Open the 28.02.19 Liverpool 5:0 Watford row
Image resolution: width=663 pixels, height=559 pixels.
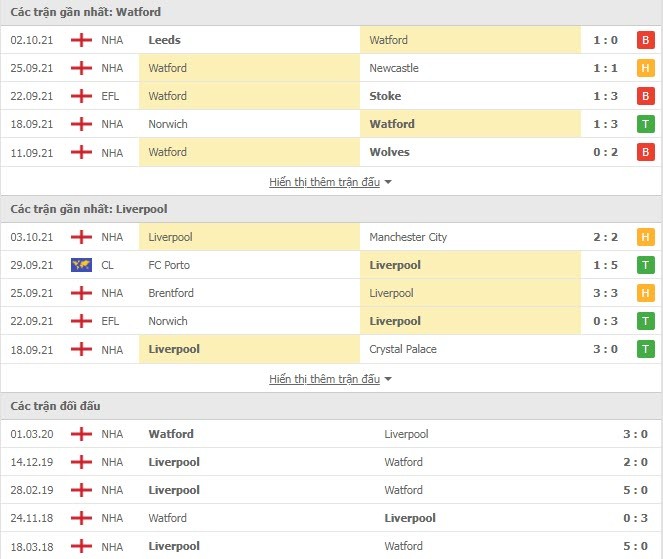331,490
